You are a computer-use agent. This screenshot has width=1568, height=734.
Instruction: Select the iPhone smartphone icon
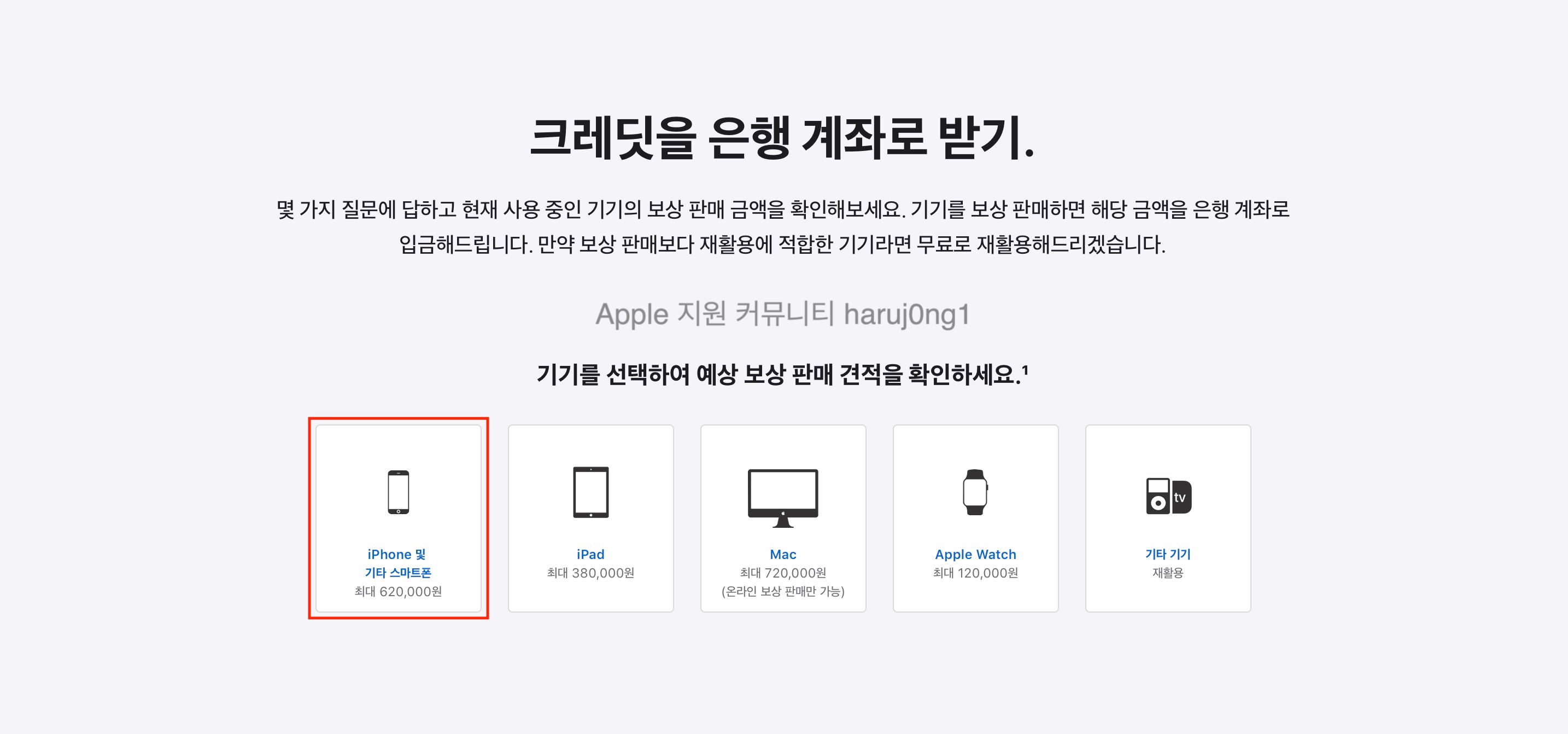click(x=398, y=492)
